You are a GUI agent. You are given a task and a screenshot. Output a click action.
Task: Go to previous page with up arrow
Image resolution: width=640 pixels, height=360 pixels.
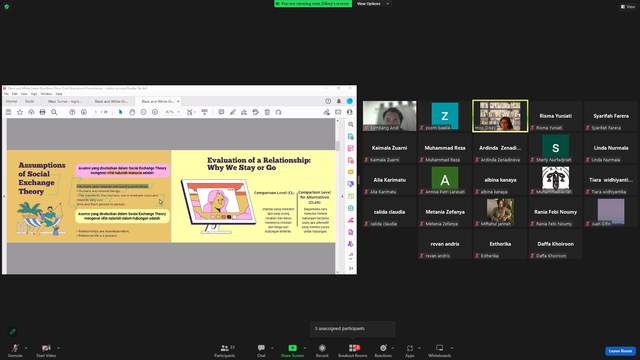click(72, 112)
